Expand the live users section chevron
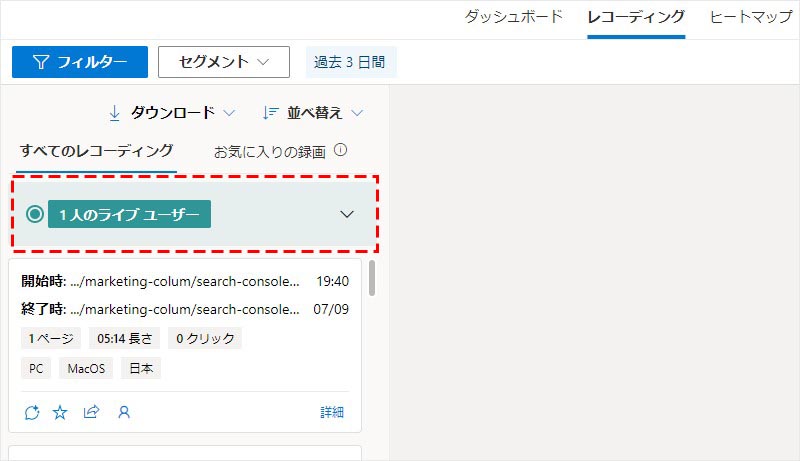Image resolution: width=800 pixels, height=461 pixels. coord(347,214)
